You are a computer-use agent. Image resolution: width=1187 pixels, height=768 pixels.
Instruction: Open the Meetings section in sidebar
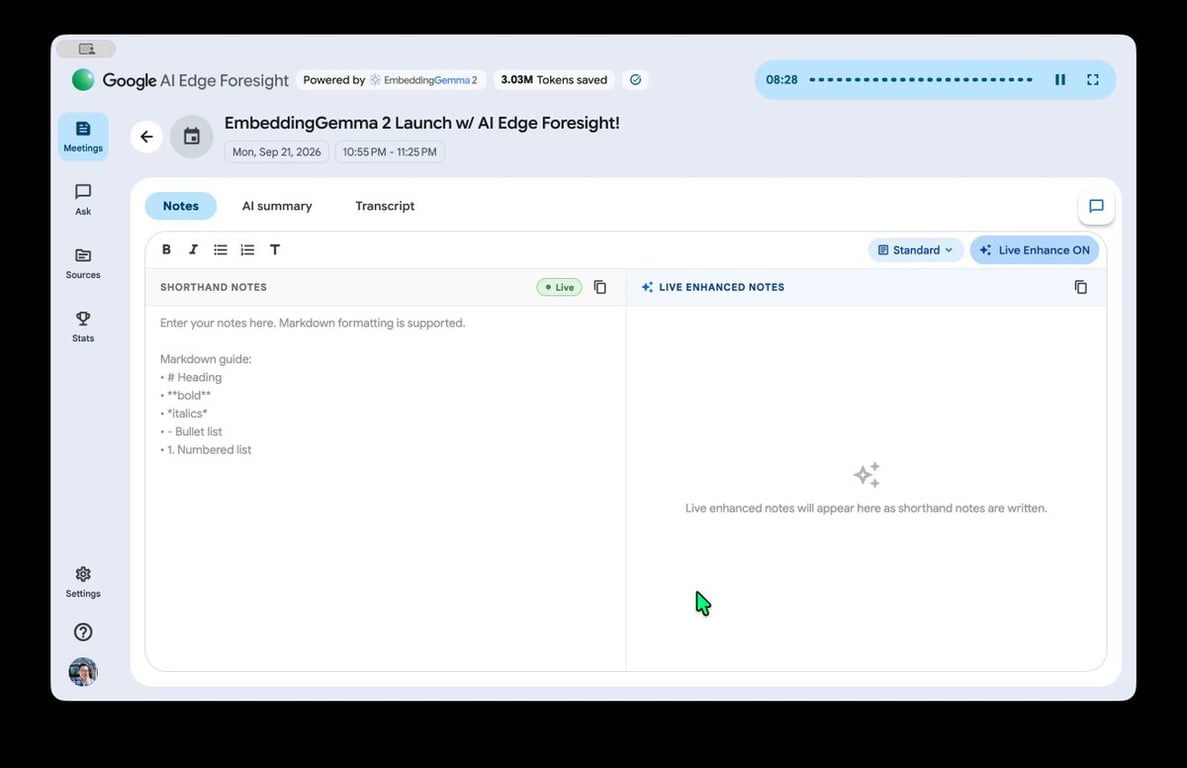pos(83,136)
